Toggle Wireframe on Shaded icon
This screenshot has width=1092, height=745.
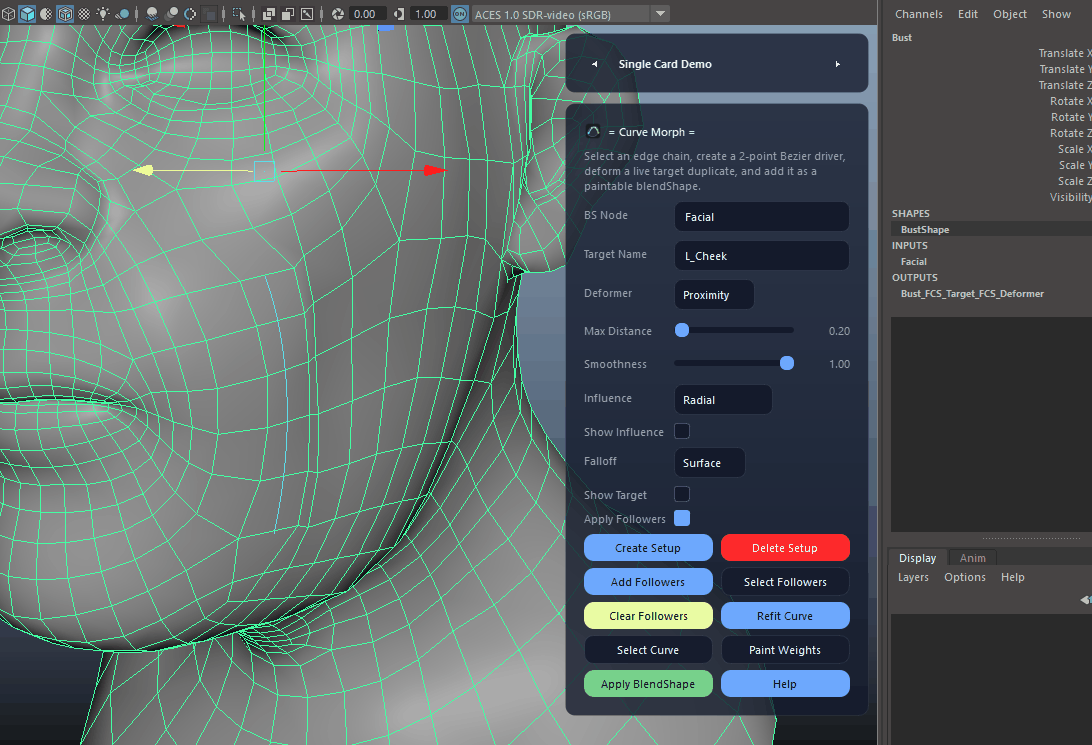[65, 14]
